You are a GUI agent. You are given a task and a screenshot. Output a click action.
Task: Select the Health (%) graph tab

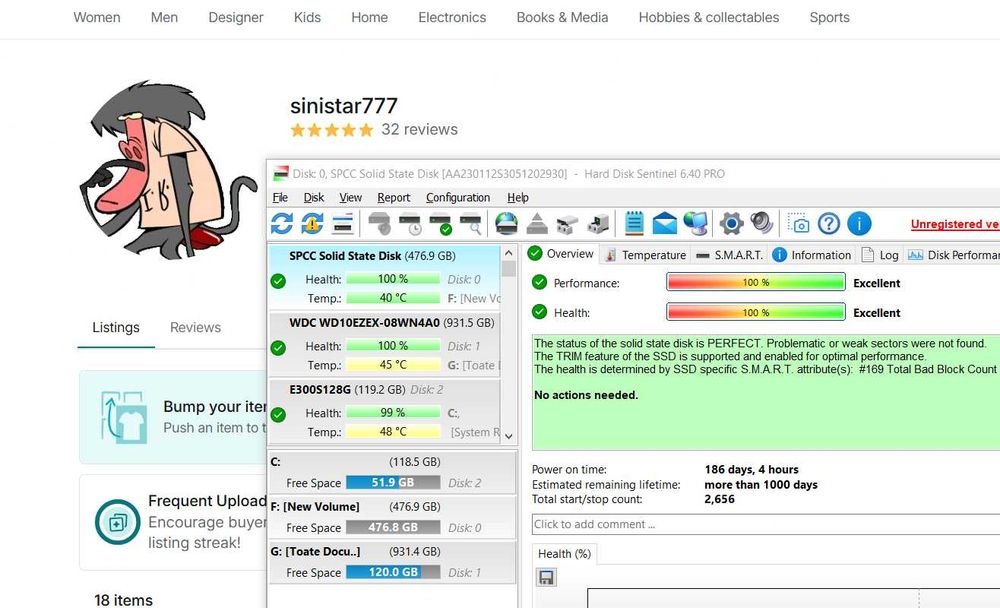coord(564,554)
